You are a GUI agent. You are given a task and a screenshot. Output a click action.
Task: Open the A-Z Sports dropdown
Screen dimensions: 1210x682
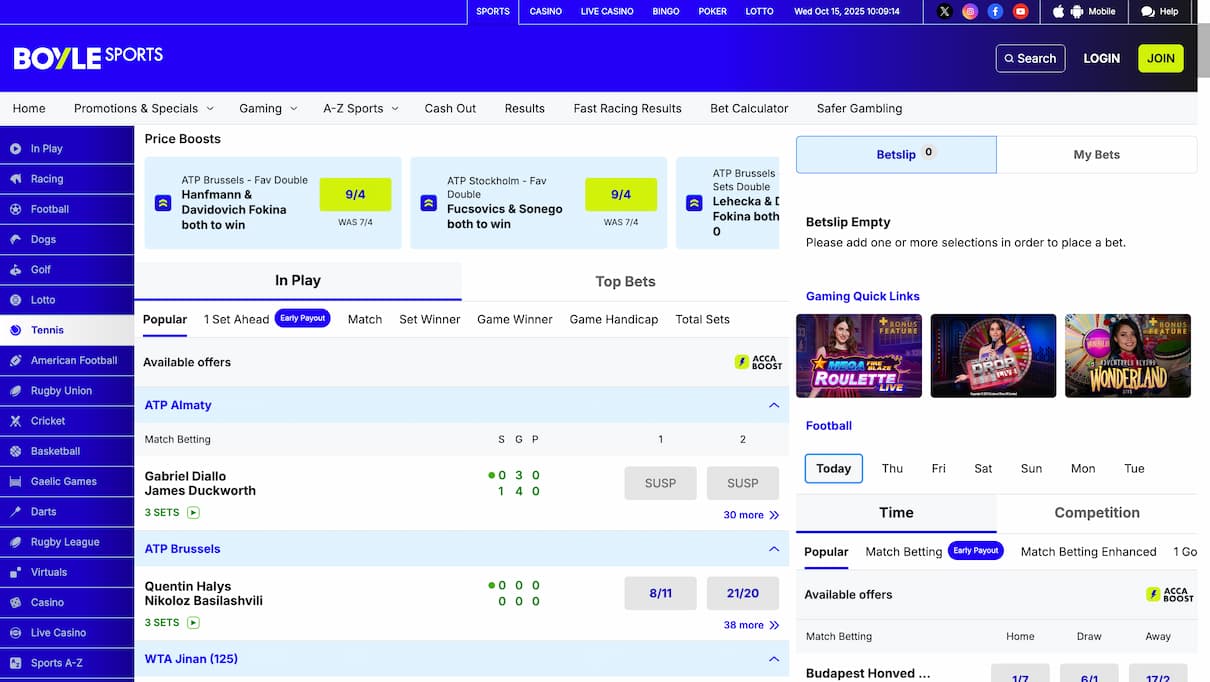click(x=361, y=108)
